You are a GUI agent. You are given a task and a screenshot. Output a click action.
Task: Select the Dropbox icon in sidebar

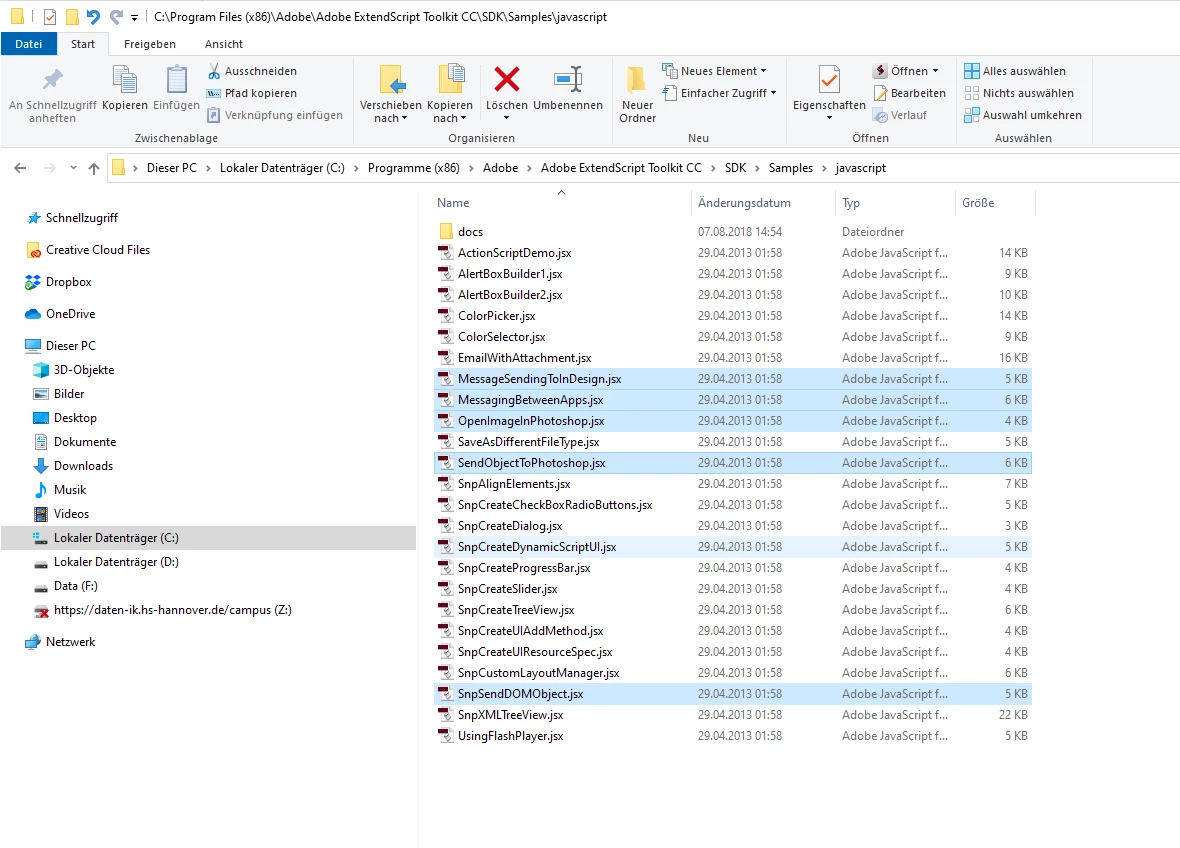32,282
